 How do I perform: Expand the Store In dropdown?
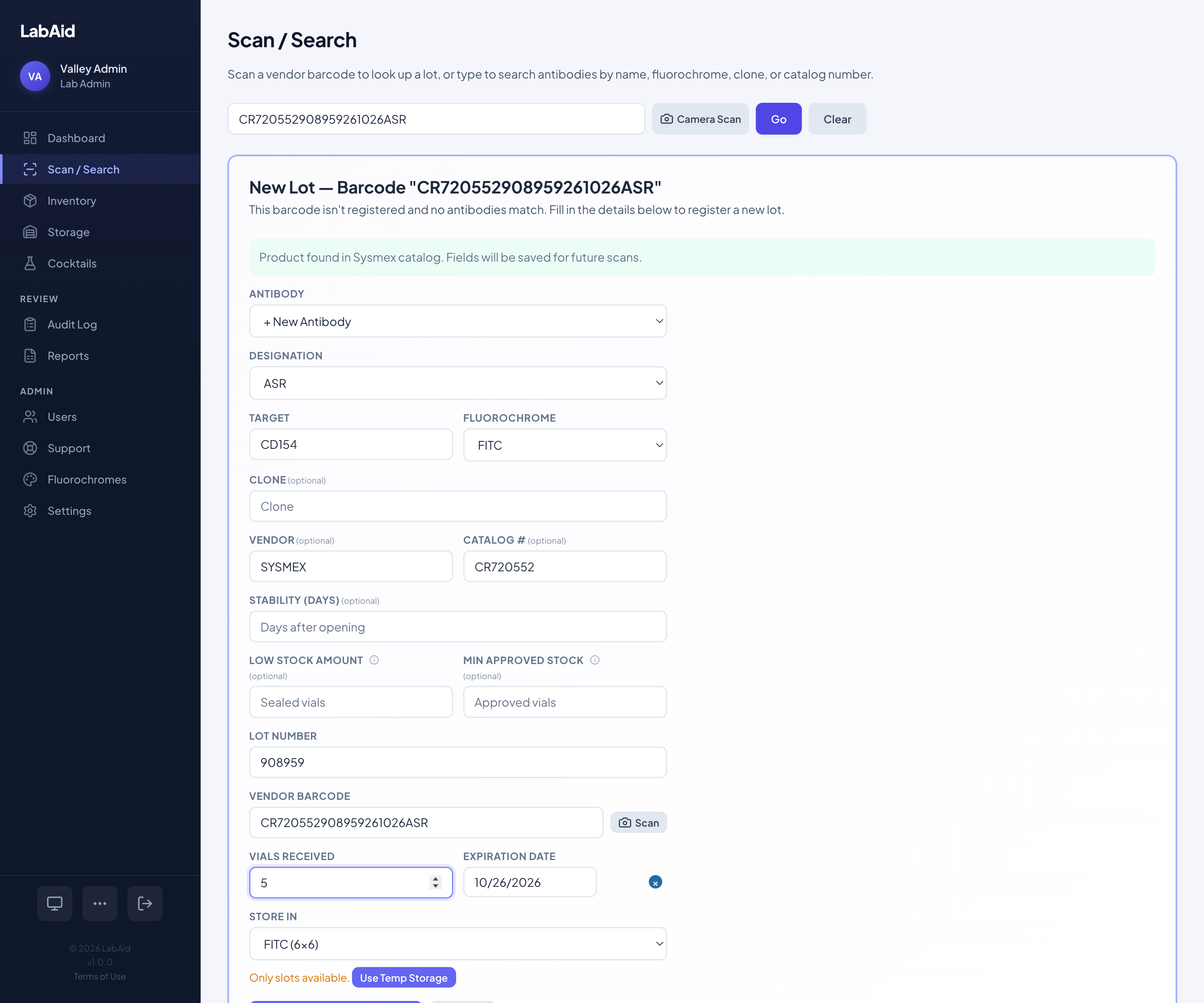coord(457,944)
